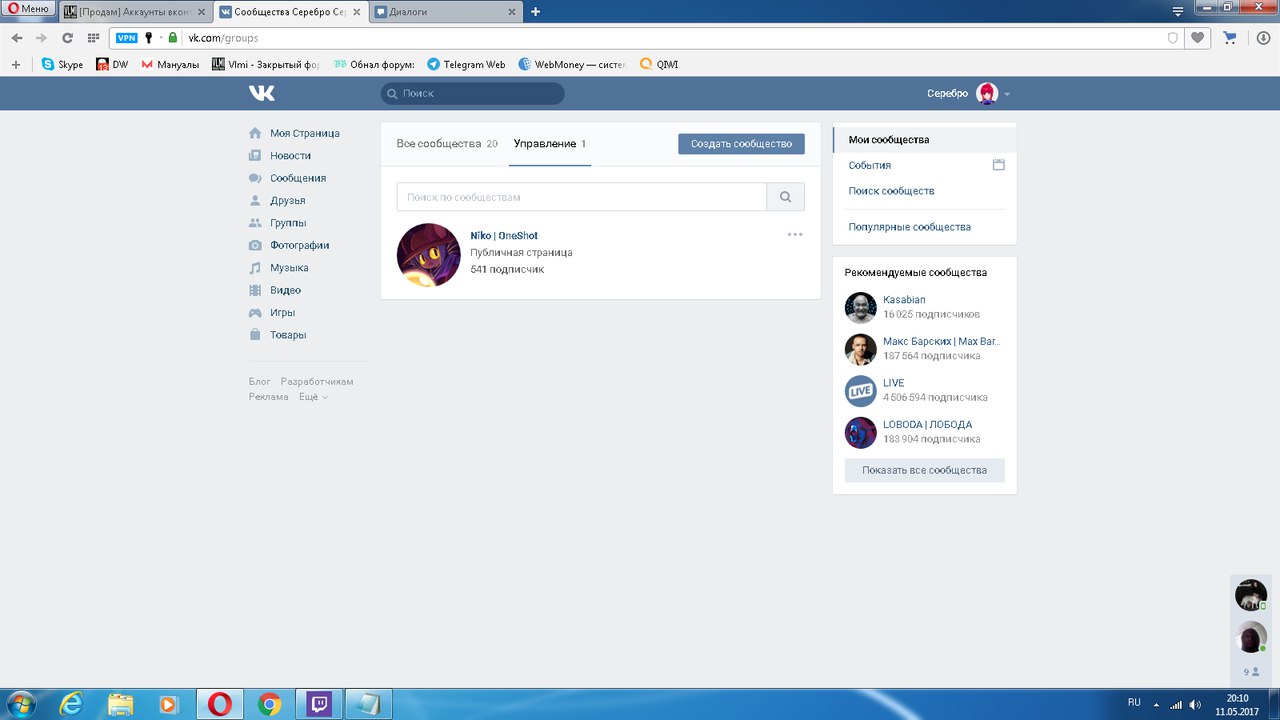Open the Events calendar icon
Image resolution: width=1280 pixels, height=720 pixels.
[x=998, y=165]
